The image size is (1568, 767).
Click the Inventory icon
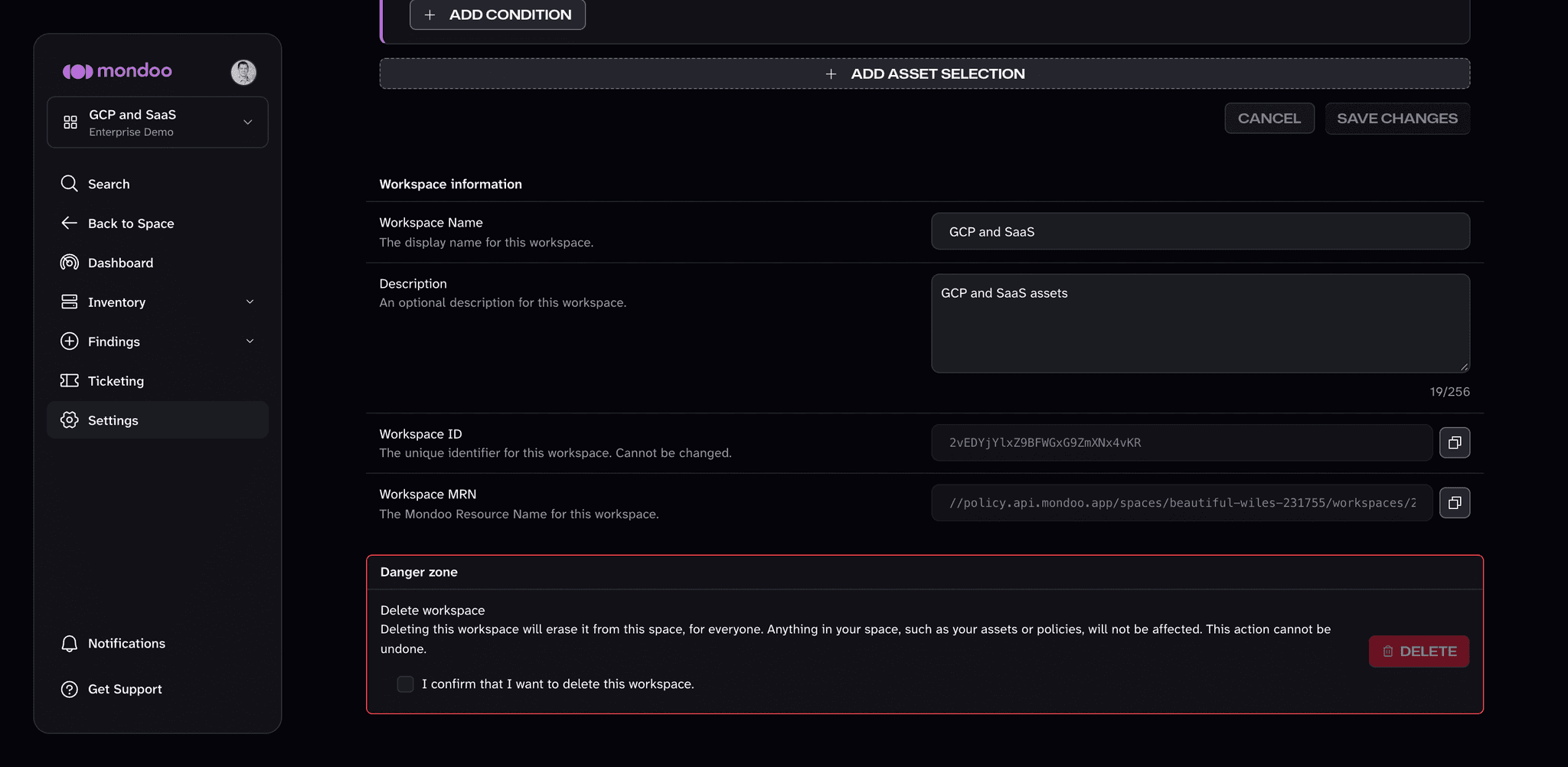tap(70, 302)
